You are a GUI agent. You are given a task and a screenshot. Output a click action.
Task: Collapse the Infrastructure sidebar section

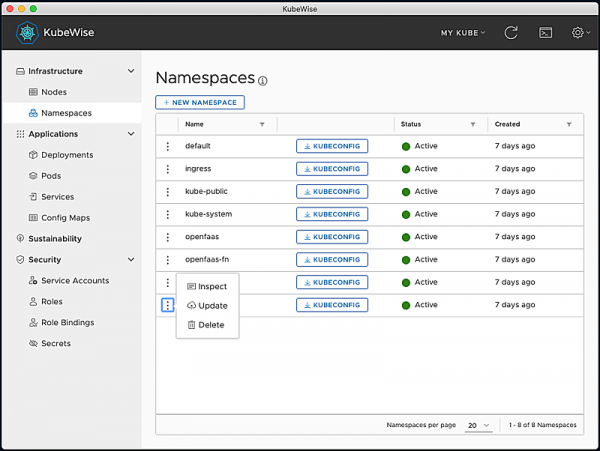pos(131,71)
